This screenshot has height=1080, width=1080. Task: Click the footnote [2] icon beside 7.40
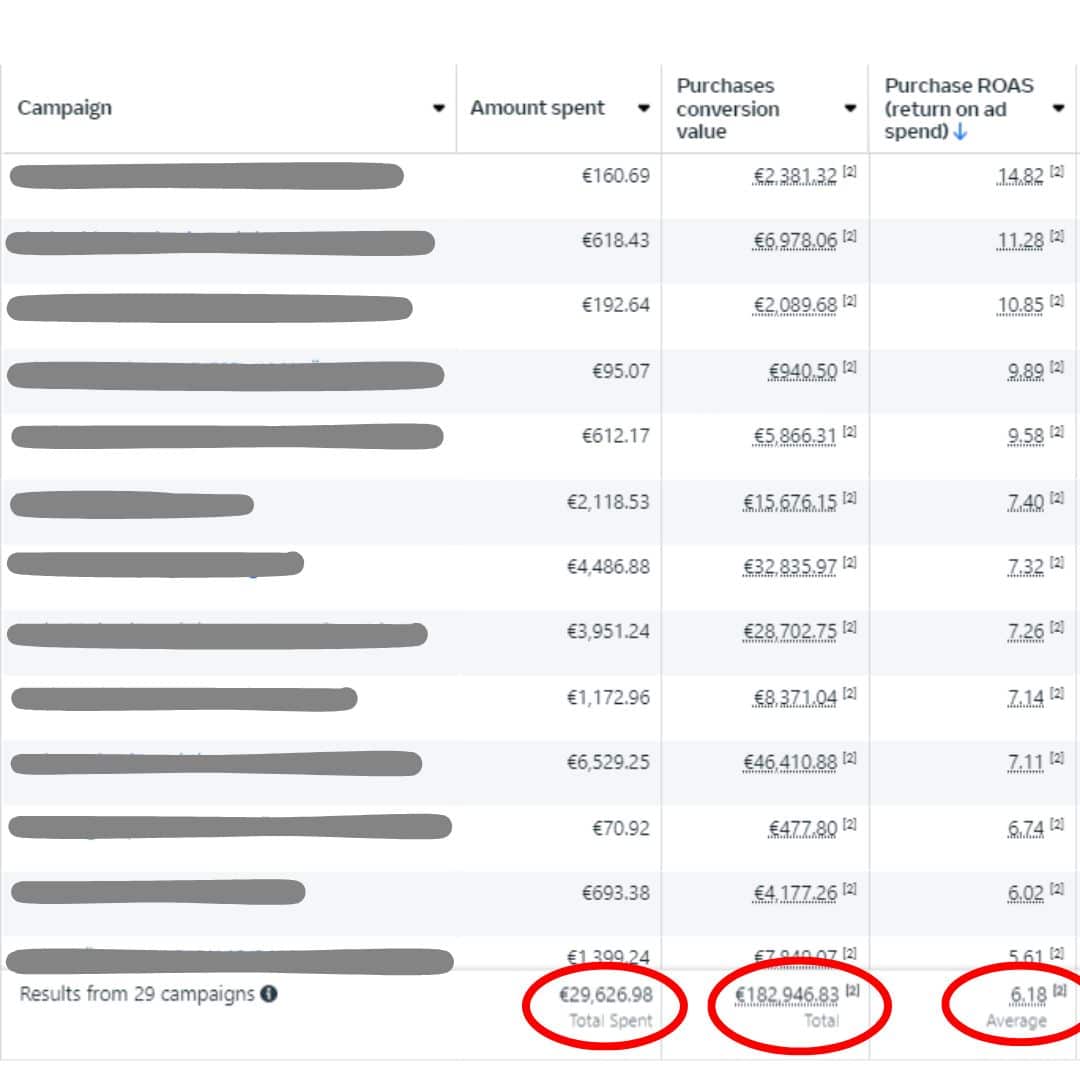(1057, 498)
